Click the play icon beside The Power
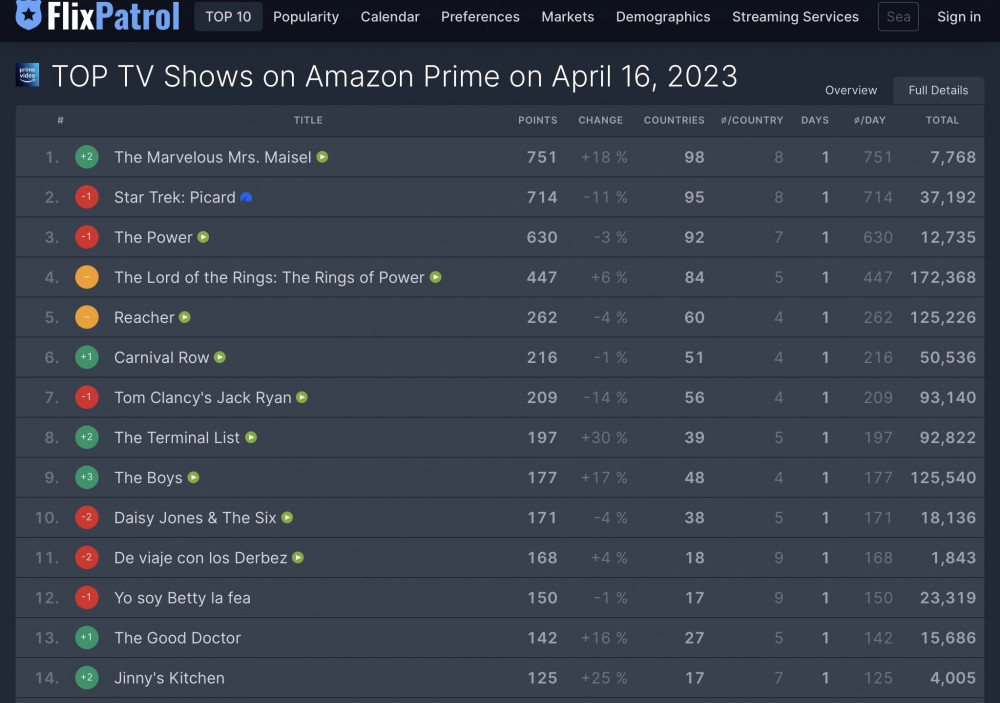This screenshot has width=1000, height=703. (203, 237)
